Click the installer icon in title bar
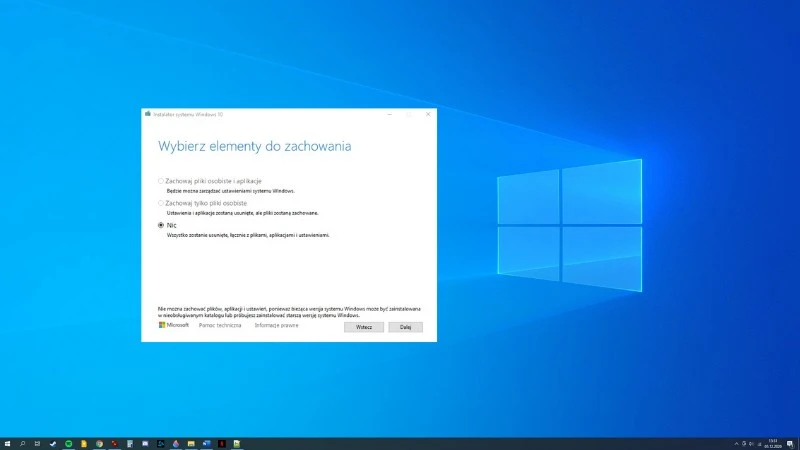This screenshot has width=800, height=450. 148,114
